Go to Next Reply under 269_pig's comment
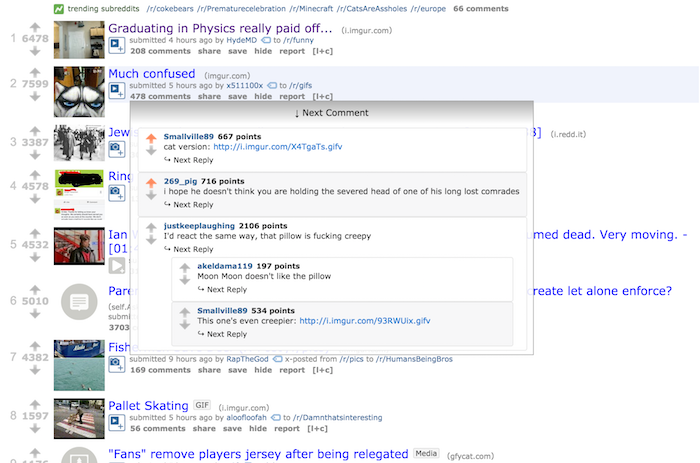 [x=188, y=204]
